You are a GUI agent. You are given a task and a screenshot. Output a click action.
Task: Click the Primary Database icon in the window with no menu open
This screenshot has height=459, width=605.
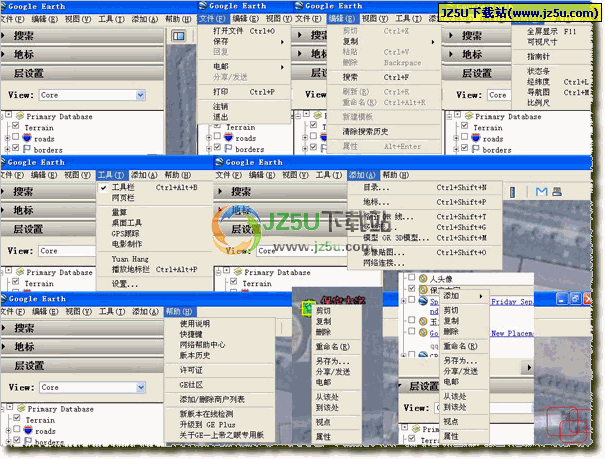pyautogui.click(x=20, y=116)
